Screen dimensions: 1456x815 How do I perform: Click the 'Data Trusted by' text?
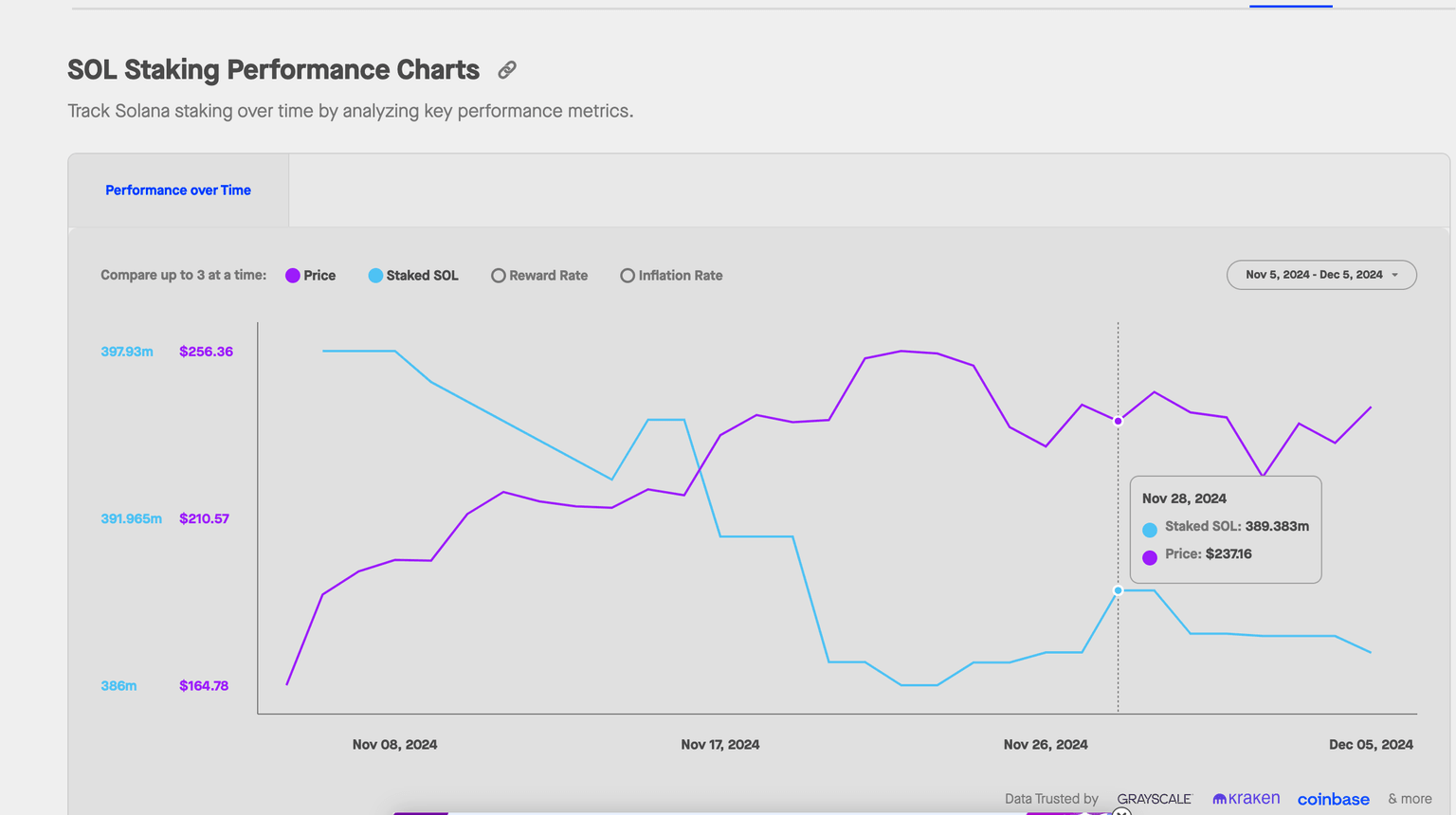pyautogui.click(x=1050, y=799)
